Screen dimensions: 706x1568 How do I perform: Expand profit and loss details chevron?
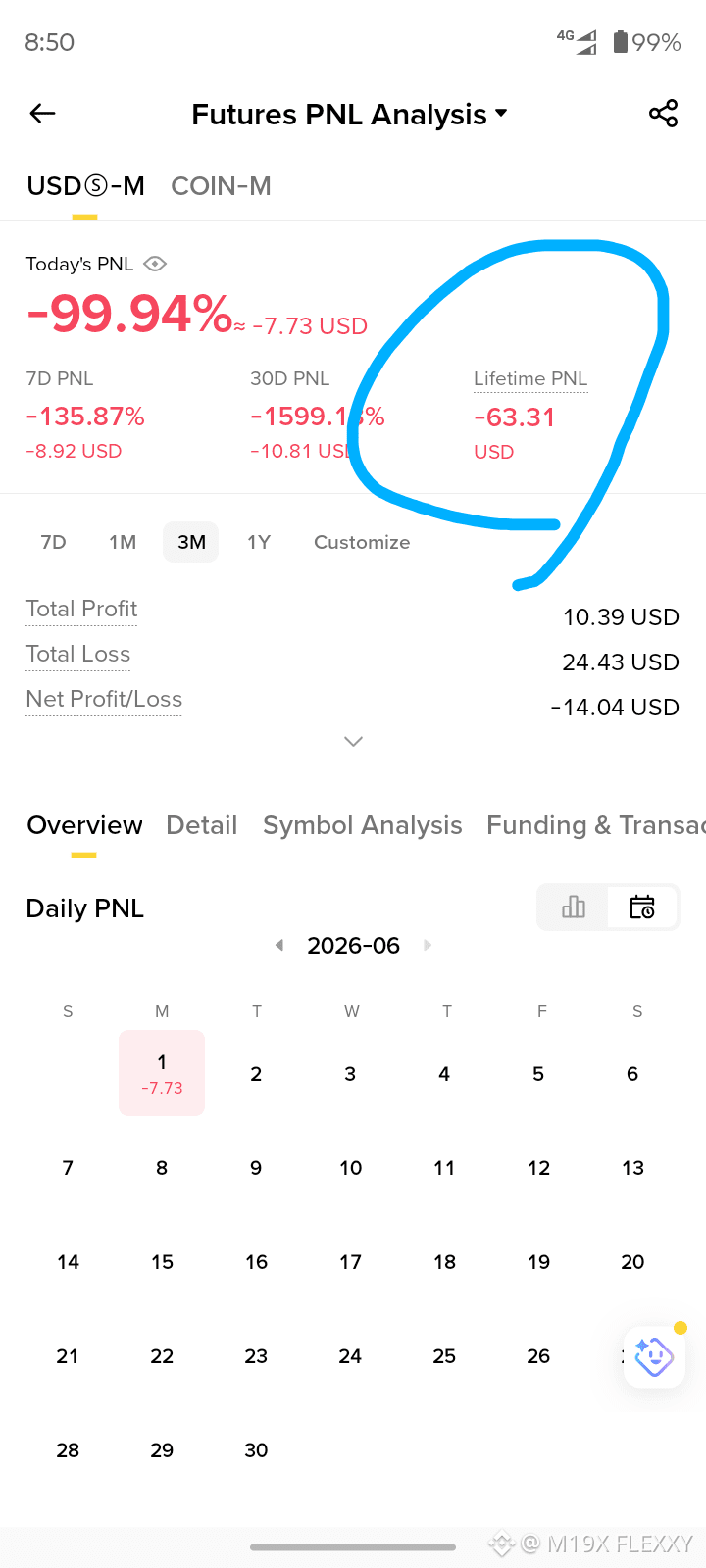pos(354,742)
